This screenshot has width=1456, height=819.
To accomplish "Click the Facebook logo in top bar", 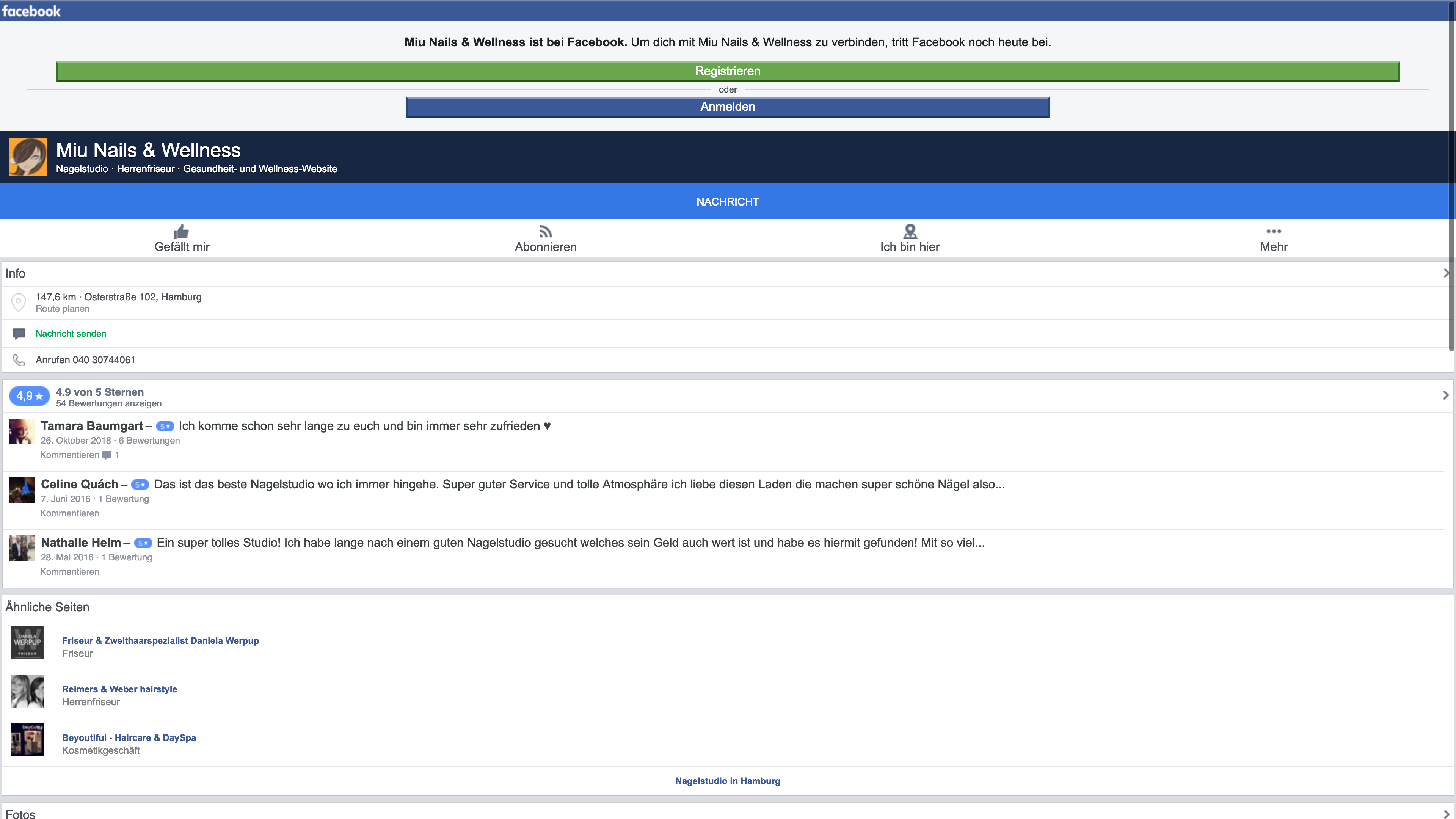I will (x=31, y=11).
